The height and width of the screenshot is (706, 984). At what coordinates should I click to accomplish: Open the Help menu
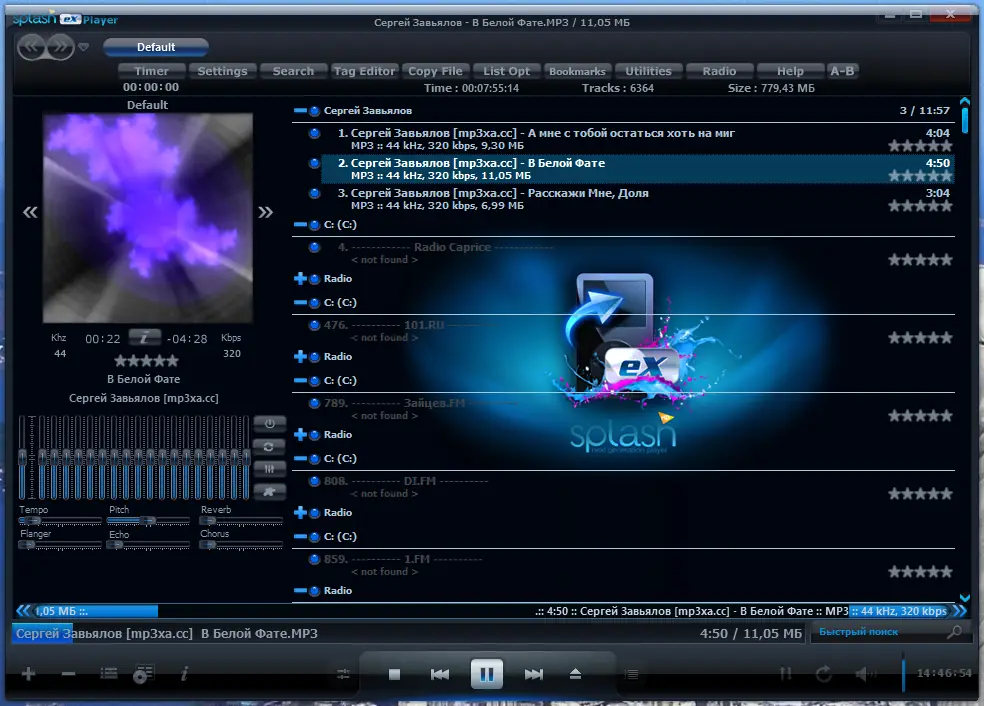(x=790, y=71)
